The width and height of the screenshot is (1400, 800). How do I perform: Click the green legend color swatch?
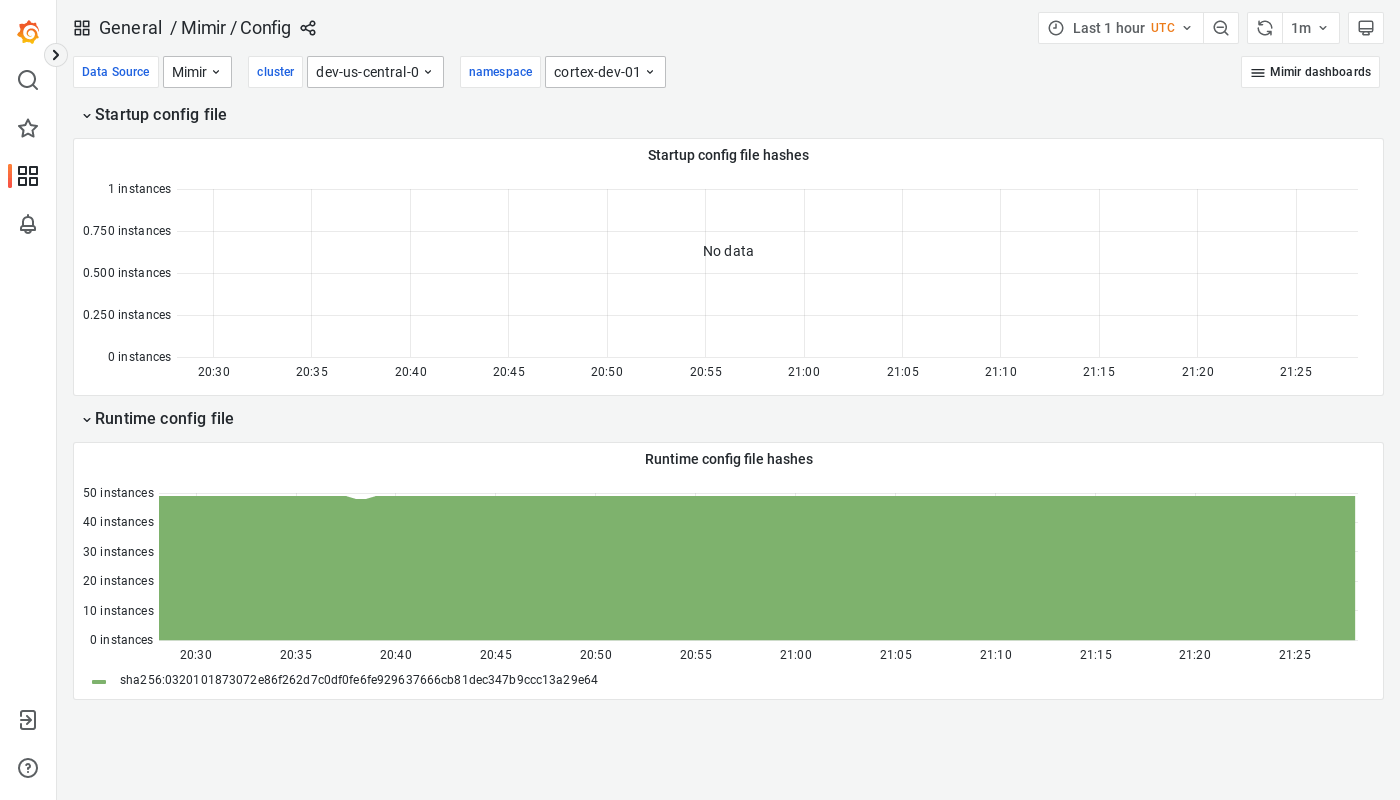pyautogui.click(x=98, y=681)
